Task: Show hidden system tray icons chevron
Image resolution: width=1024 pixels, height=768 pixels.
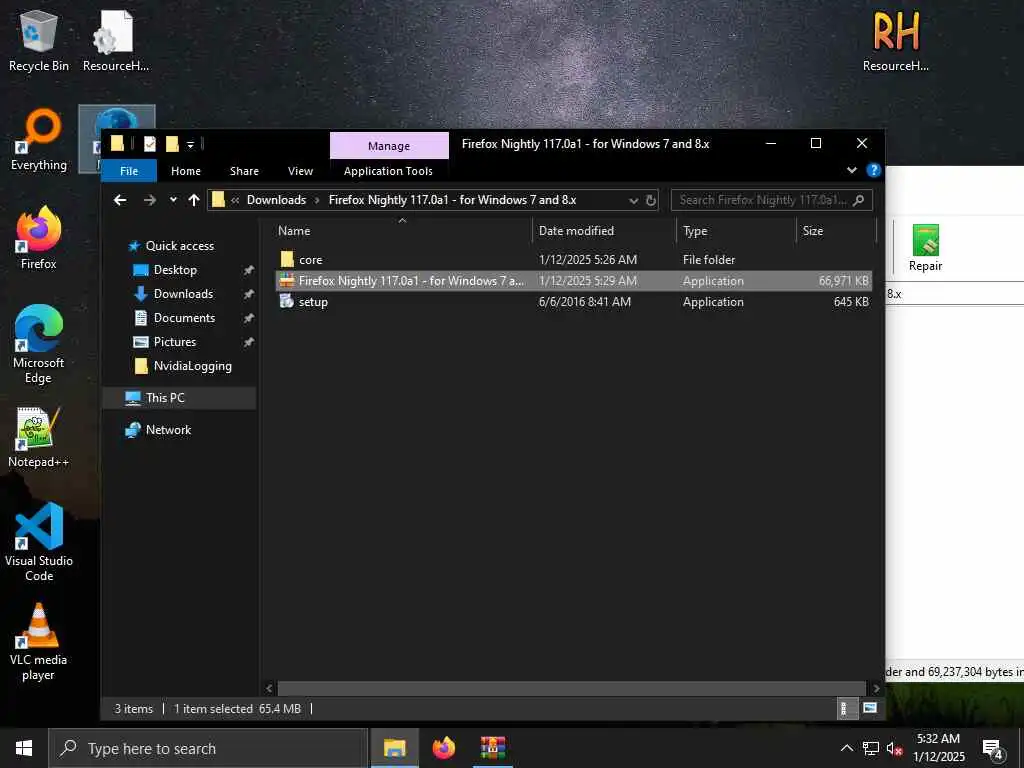Action: (x=846, y=748)
